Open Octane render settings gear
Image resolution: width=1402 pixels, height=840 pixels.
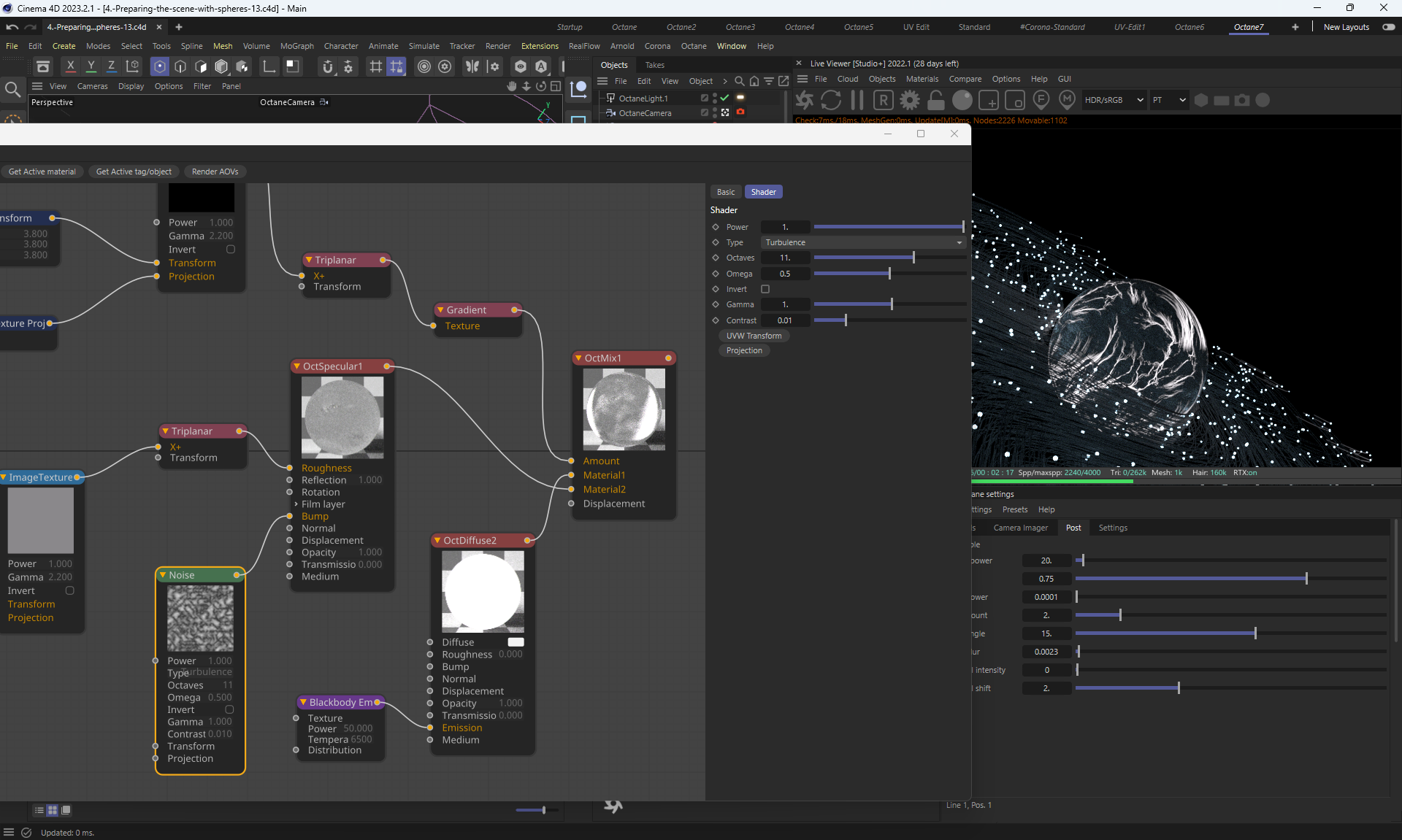pyautogui.click(x=910, y=100)
